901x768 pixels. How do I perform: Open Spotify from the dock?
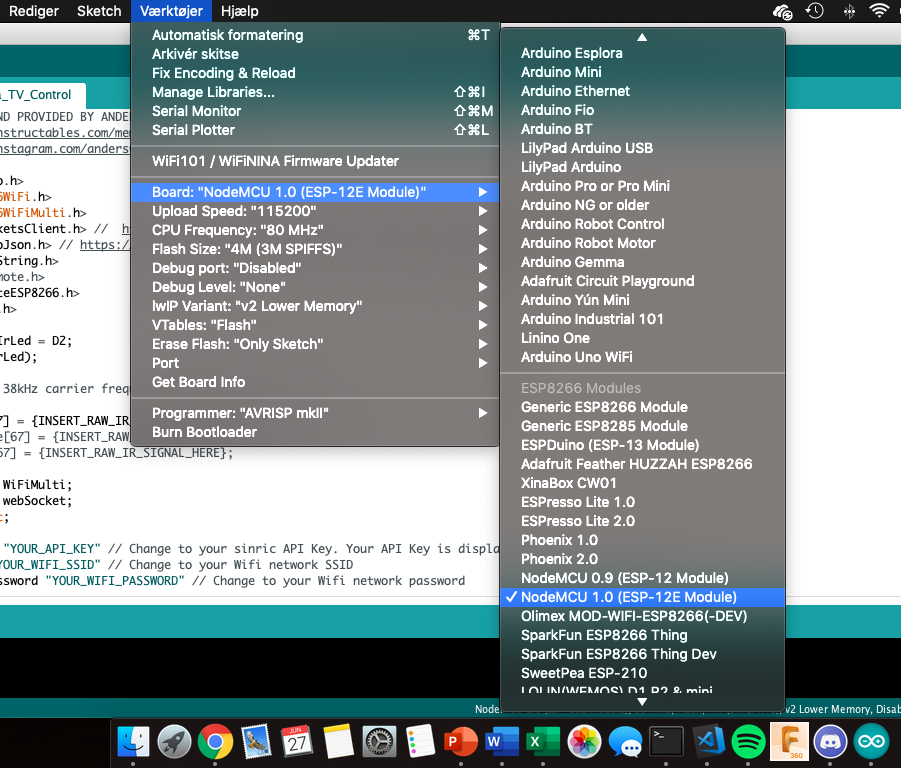click(x=748, y=742)
